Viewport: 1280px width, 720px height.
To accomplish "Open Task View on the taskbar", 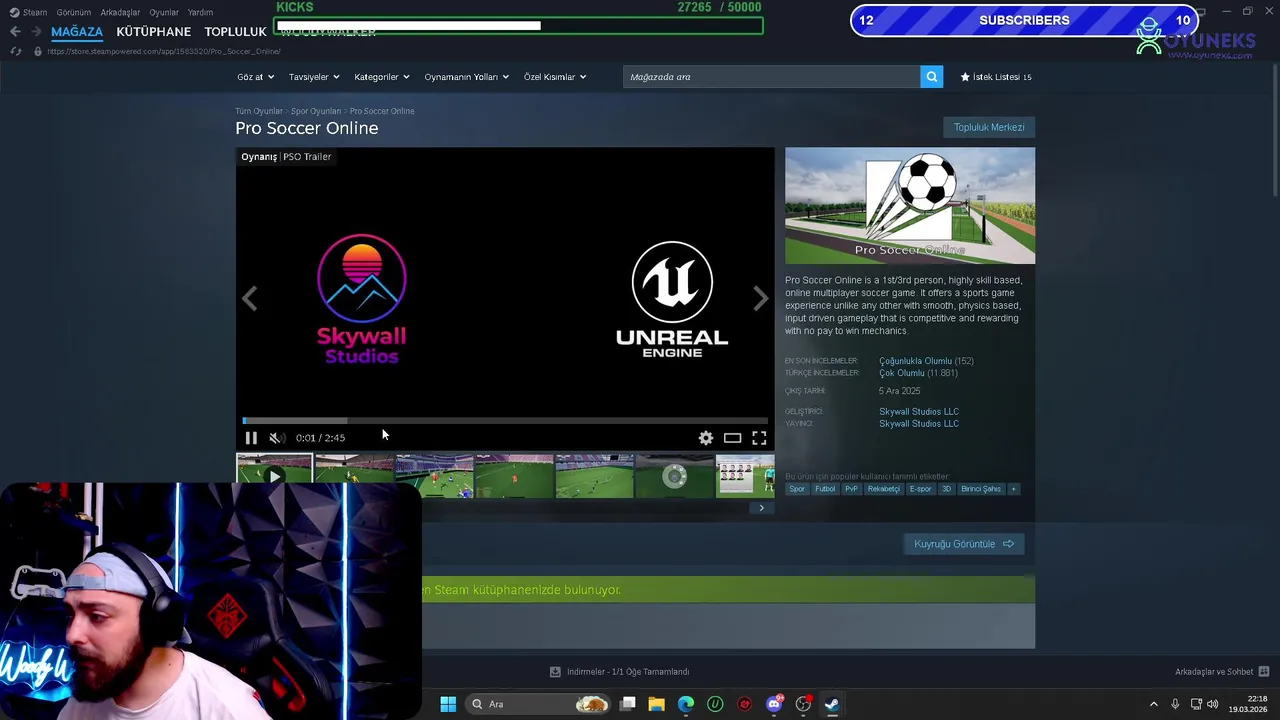I will 628,704.
